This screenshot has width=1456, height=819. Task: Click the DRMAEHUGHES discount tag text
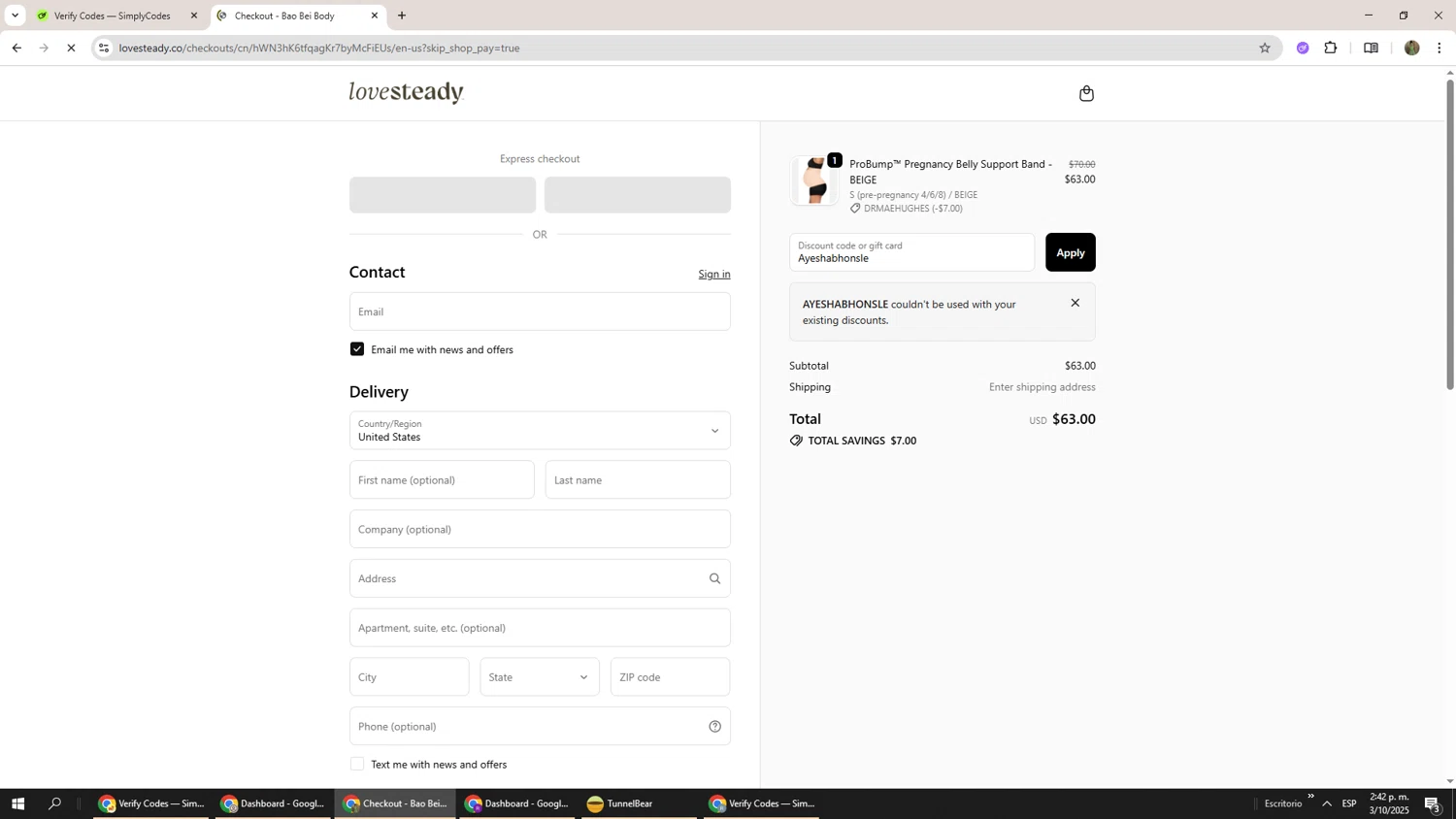pyautogui.click(x=912, y=209)
